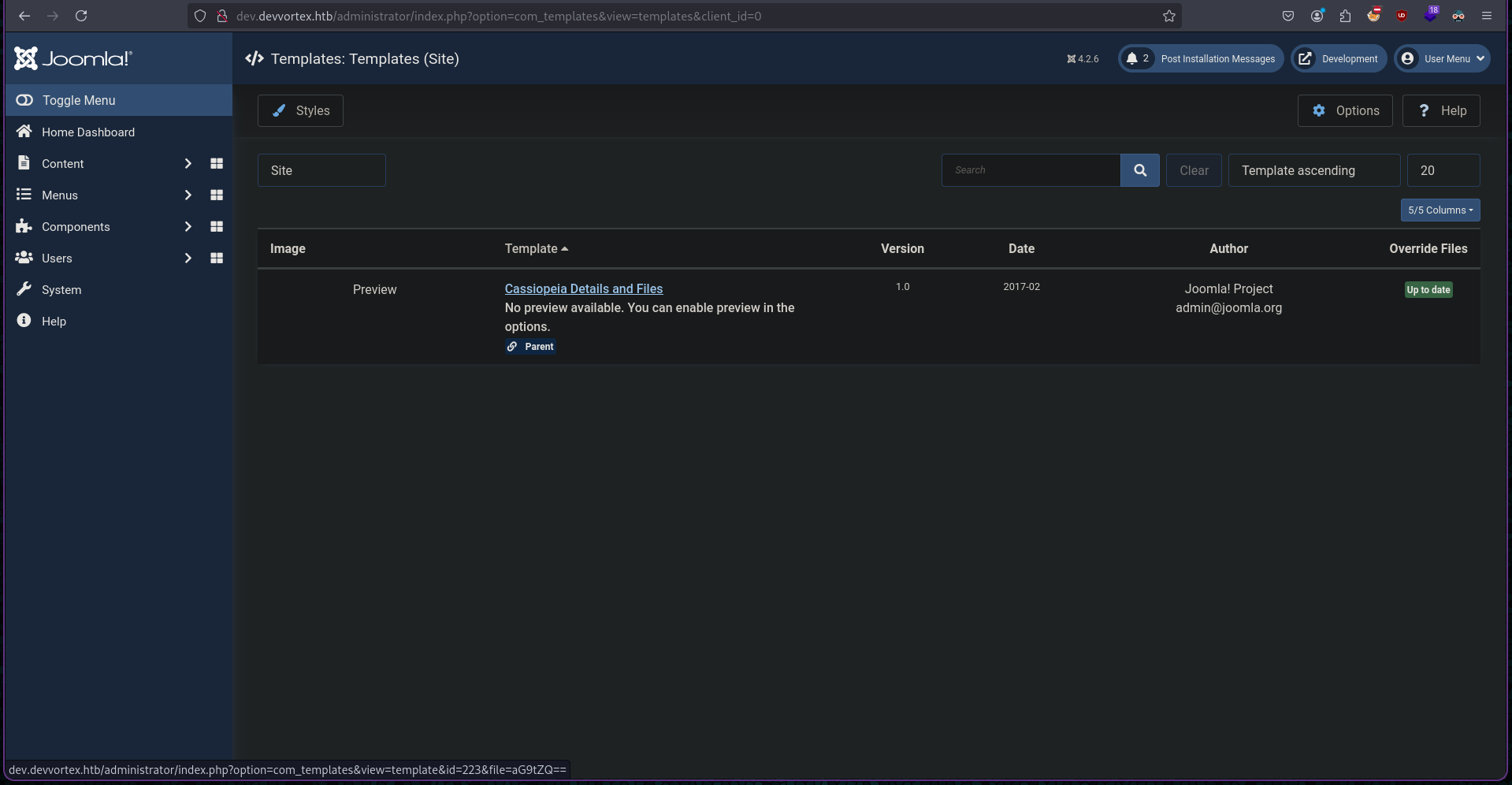Go to Home Dashboard
This screenshot has width=1512, height=785.
click(87, 132)
